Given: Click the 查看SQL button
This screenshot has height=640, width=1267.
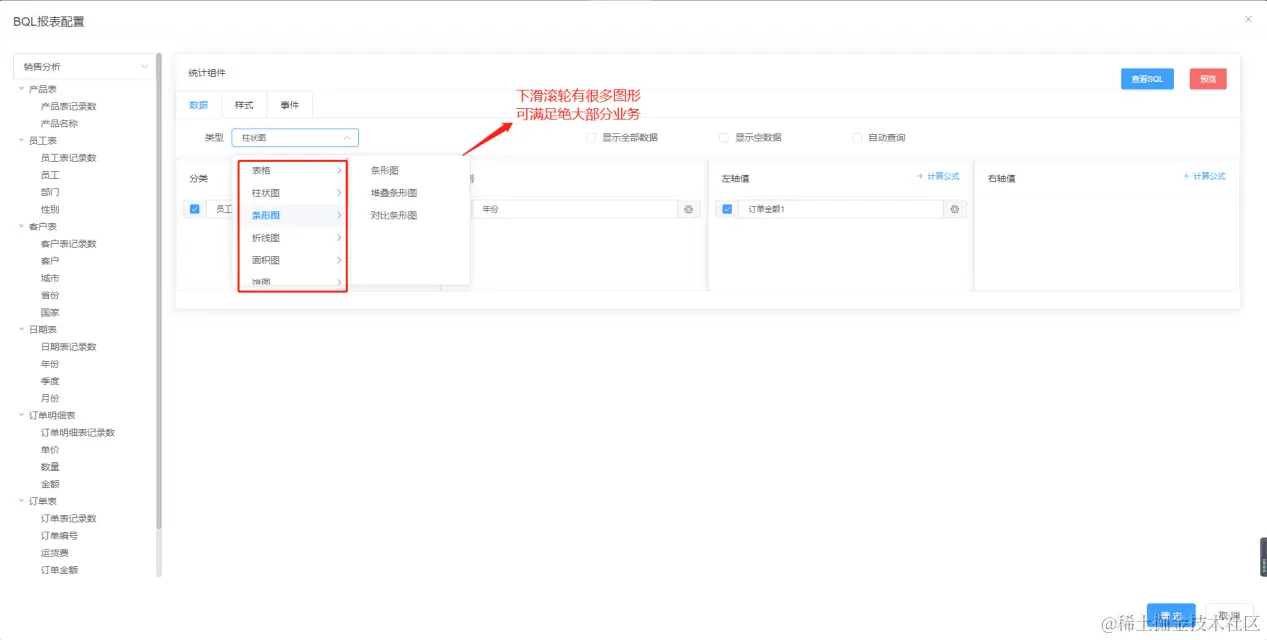Looking at the screenshot, I should tap(1147, 79).
